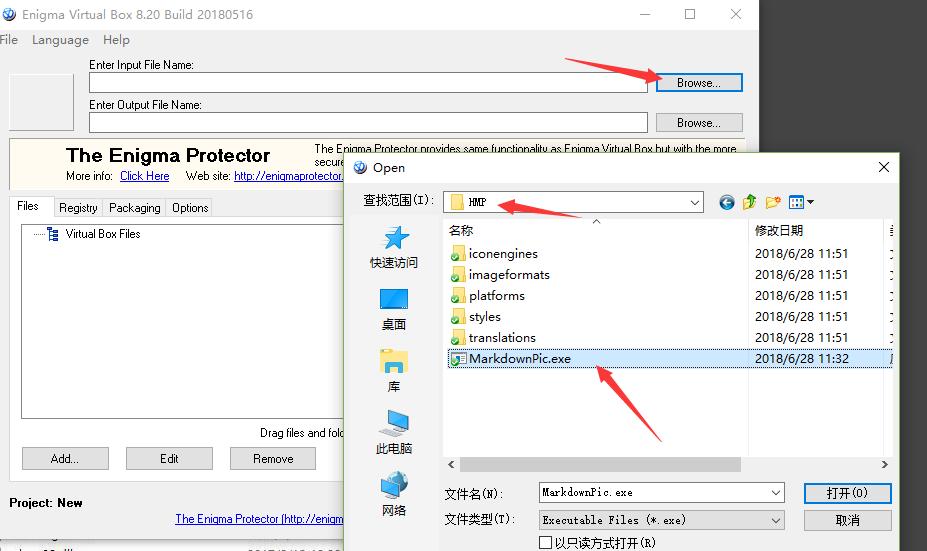Click the Virtual Box Files tree icon
The height and width of the screenshot is (551, 927).
(53, 234)
